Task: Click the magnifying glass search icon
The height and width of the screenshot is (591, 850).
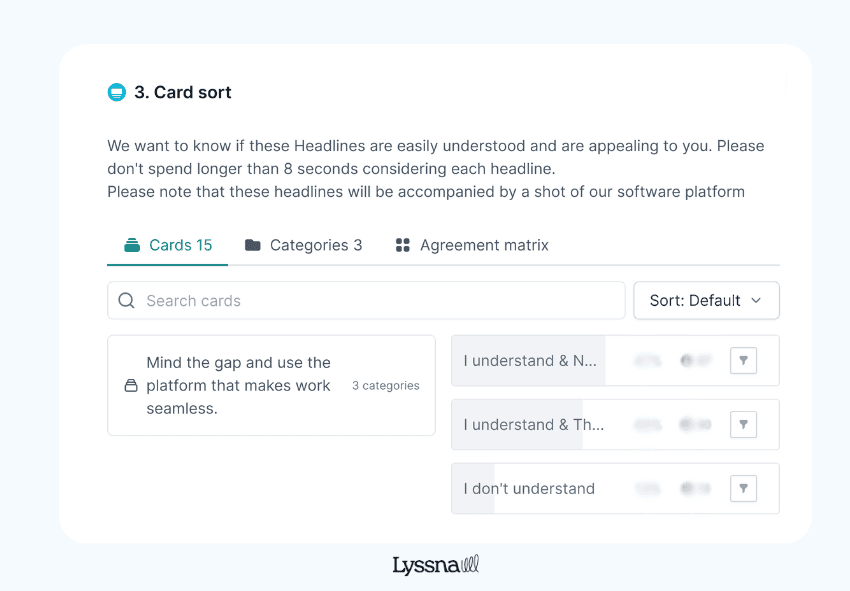Action: point(126,300)
